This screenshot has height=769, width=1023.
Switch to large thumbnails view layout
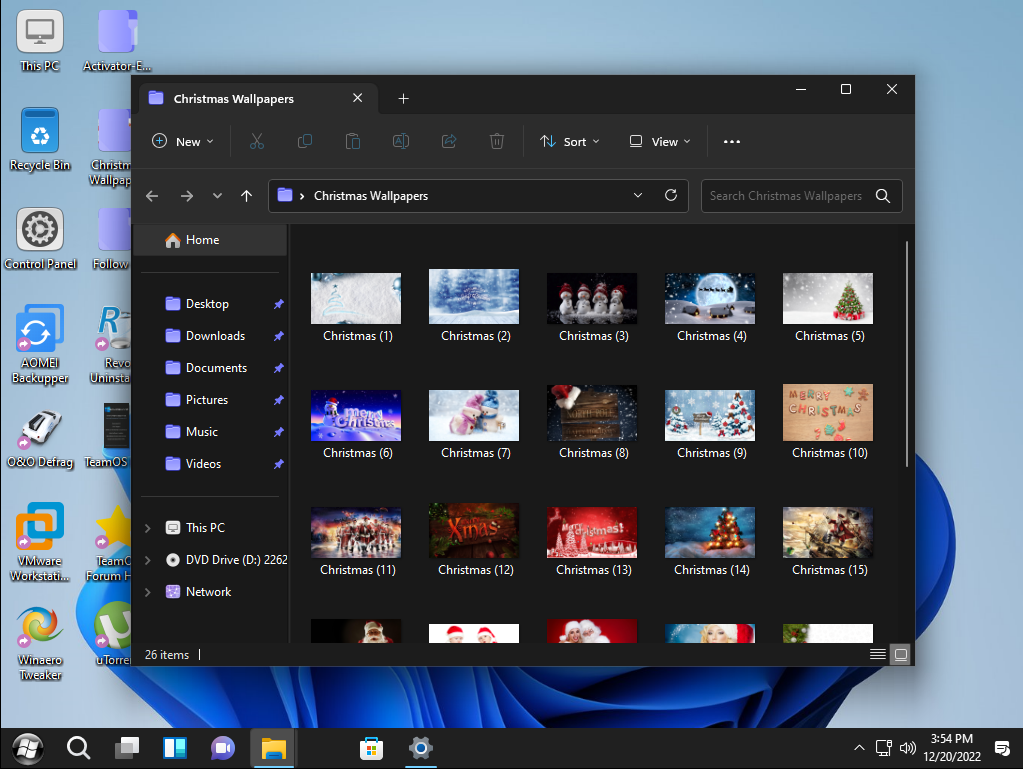(x=901, y=655)
